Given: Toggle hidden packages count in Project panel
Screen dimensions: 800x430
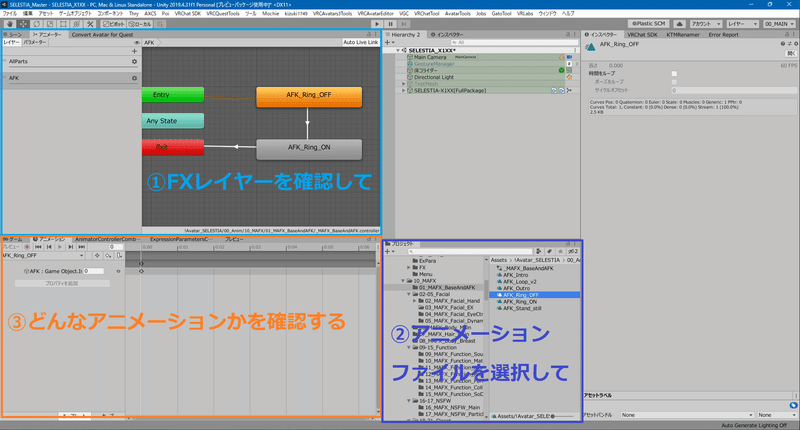Looking at the screenshot, I should (x=573, y=251).
